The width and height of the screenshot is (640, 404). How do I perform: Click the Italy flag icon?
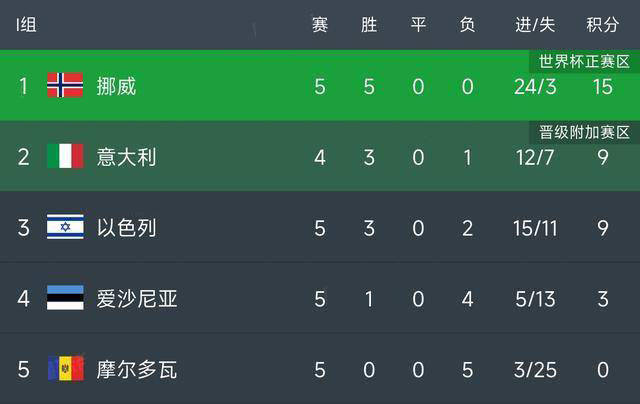[x=65, y=156]
